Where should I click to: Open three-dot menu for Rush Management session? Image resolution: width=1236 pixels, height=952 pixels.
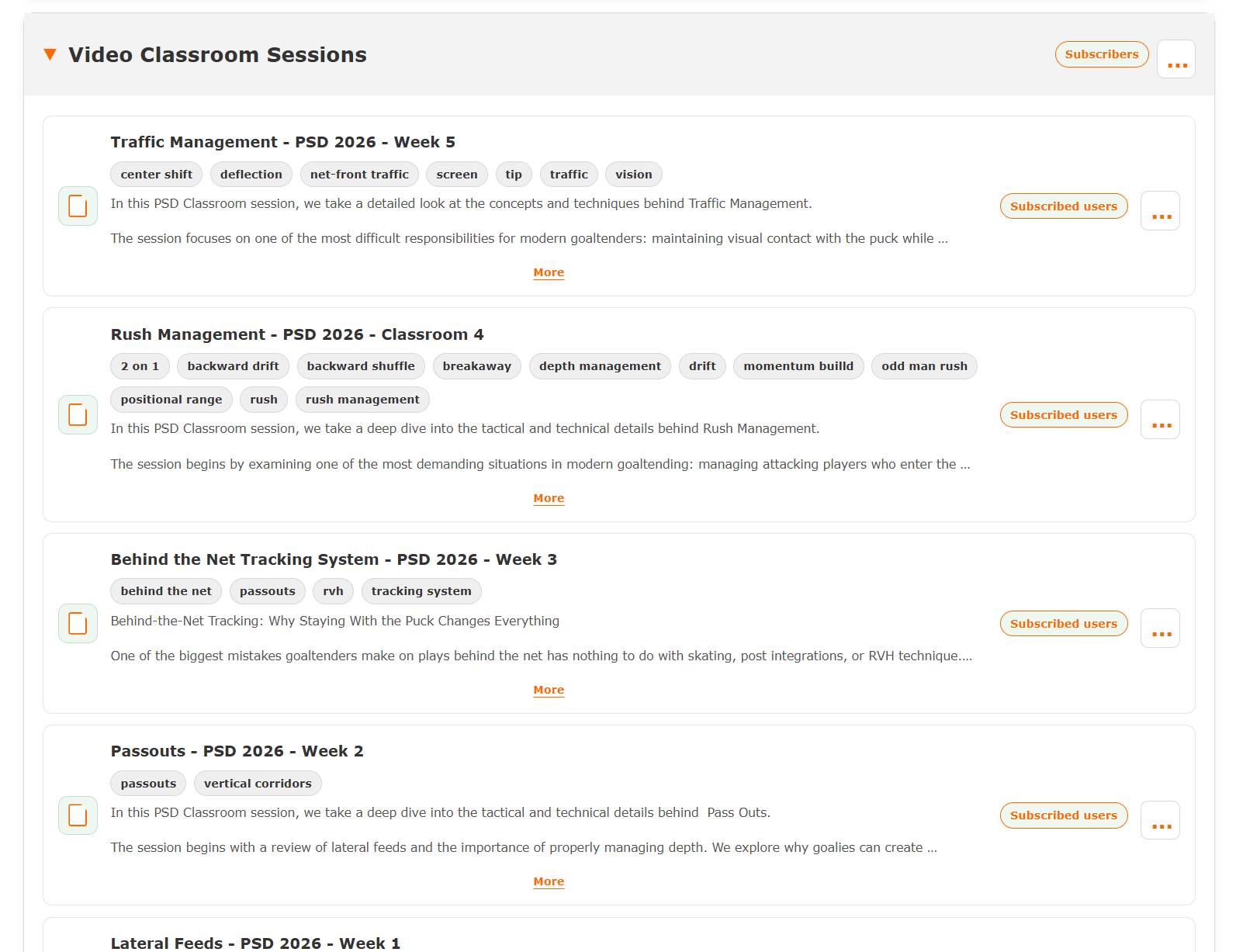pyautogui.click(x=1160, y=419)
